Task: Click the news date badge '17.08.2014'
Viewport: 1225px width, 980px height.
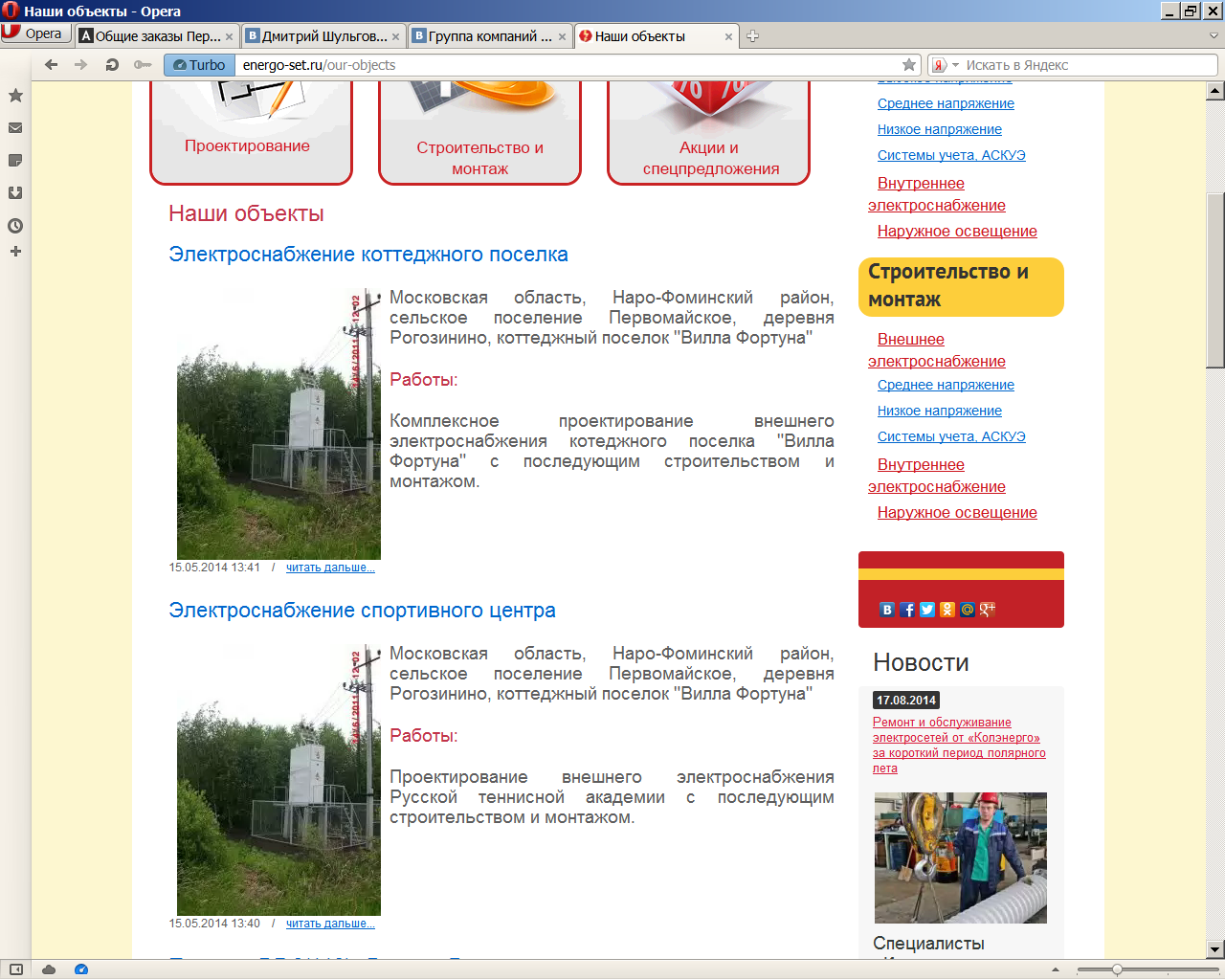Action: point(906,701)
